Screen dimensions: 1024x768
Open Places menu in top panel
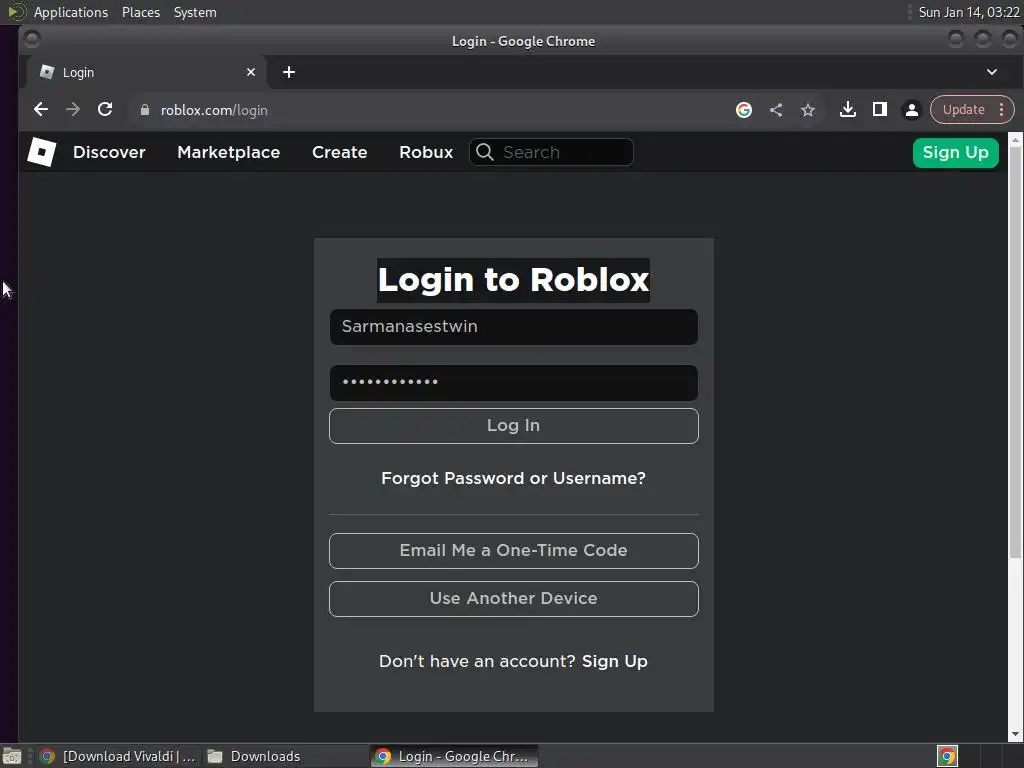[x=141, y=12]
